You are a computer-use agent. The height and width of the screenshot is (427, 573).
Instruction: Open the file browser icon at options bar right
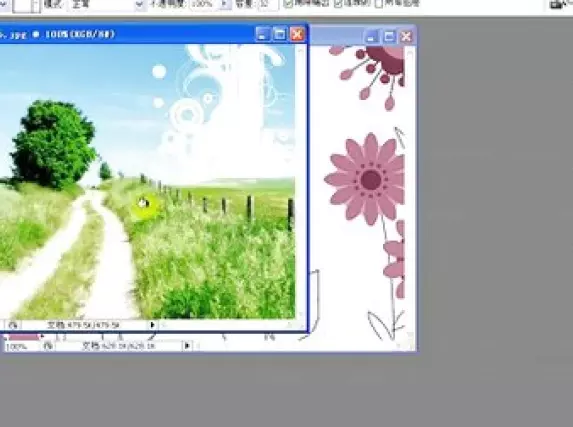[x=559, y=4]
